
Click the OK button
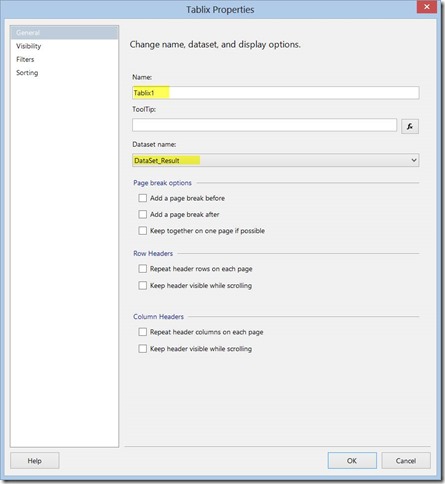click(352, 460)
